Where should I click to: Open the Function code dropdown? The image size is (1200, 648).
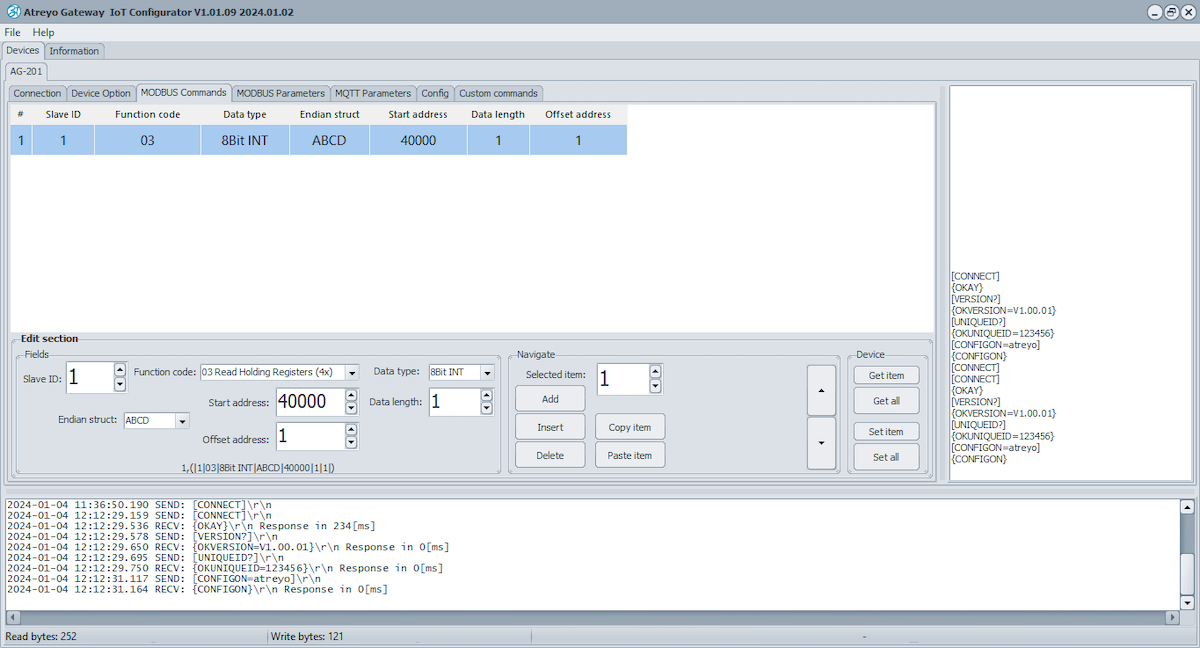pos(351,372)
